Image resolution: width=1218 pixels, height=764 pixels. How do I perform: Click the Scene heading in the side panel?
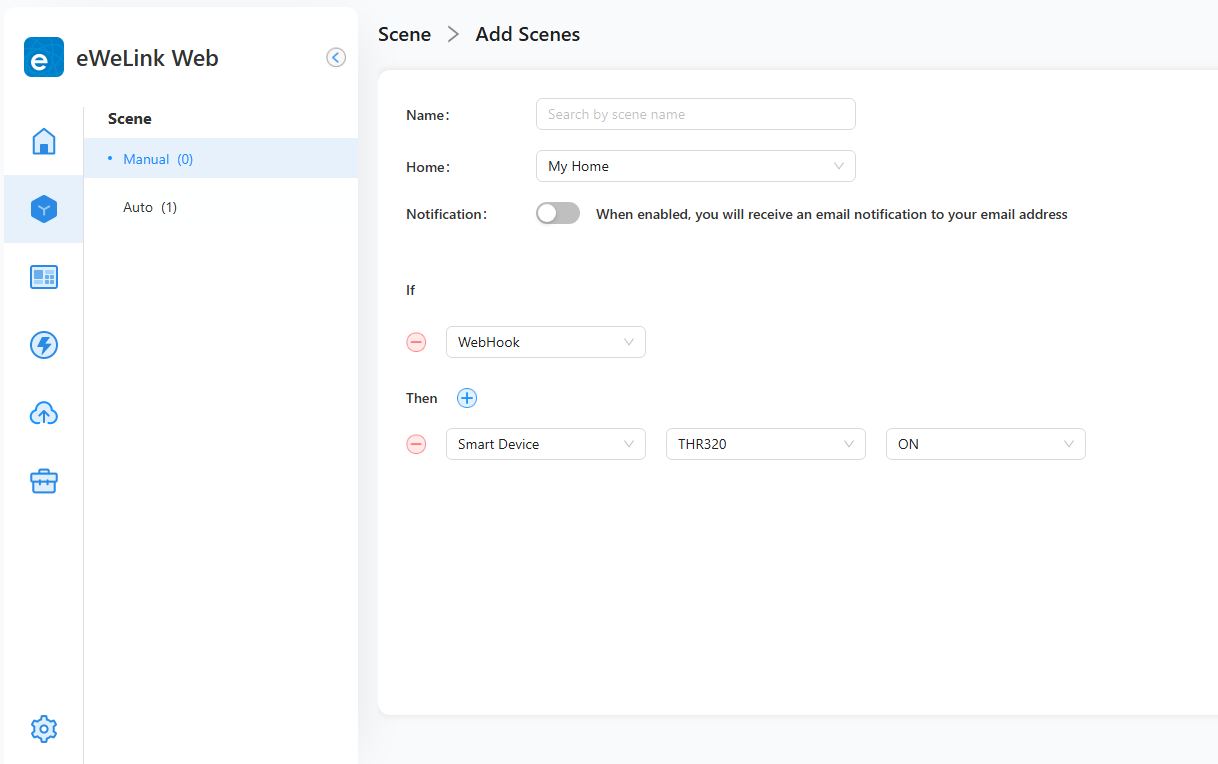coord(130,118)
